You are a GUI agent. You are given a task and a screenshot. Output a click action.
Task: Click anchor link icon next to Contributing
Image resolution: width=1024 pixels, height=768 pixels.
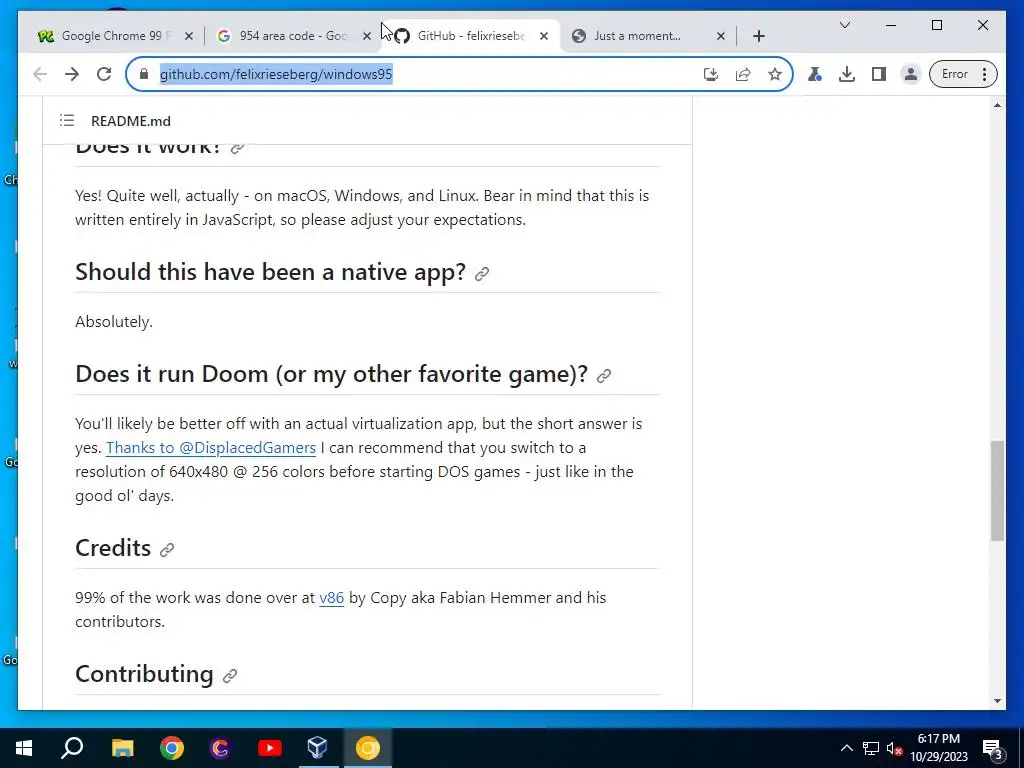click(x=230, y=676)
